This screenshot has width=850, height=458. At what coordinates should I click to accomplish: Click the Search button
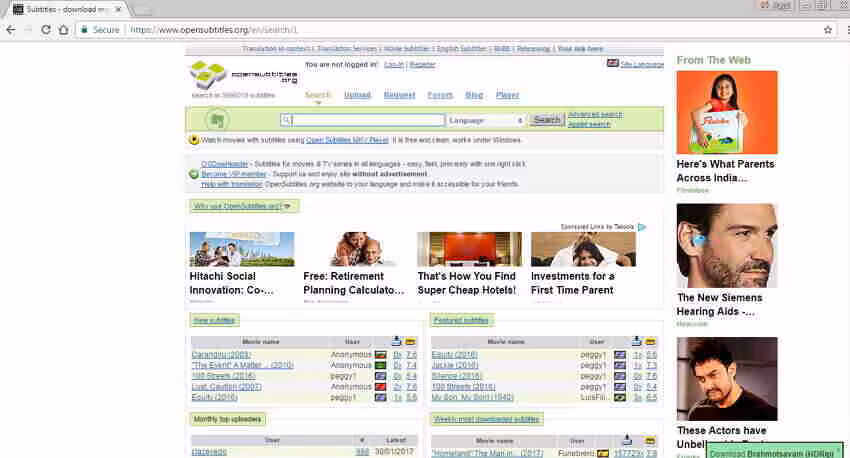(x=546, y=120)
